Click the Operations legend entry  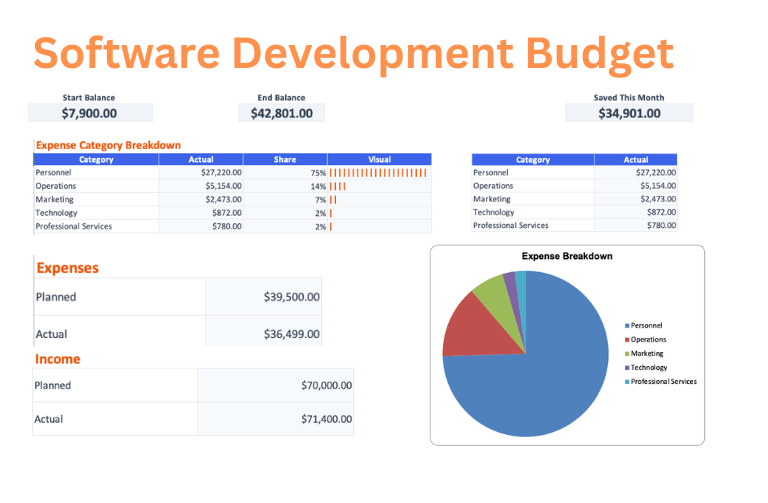(x=646, y=339)
